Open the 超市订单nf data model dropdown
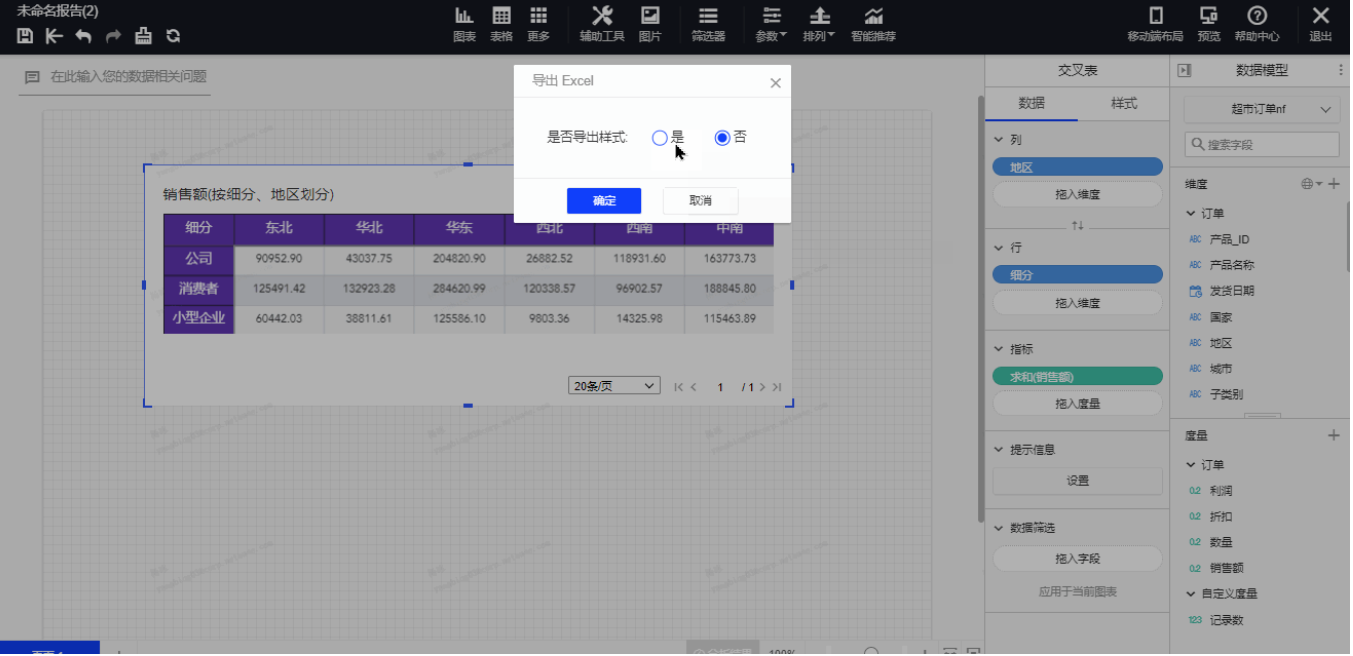 pyautogui.click(x=1261, y=110)
